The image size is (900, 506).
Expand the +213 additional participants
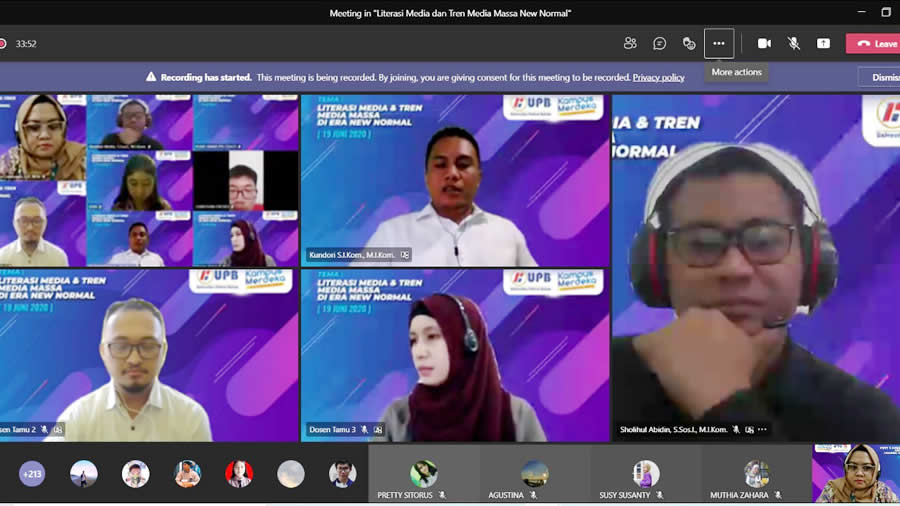point(32,474)
